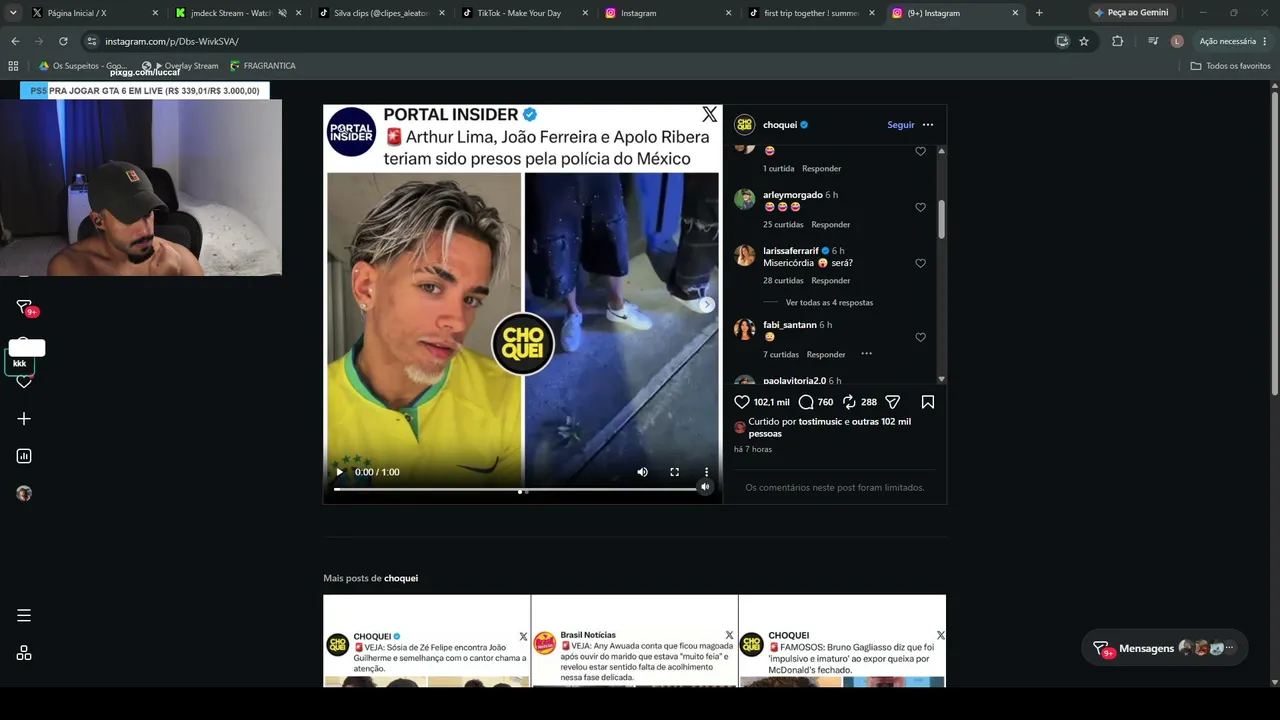Switch to the plain 'Instagram' tab
Image resolution: width=1280 pixels, height=720 pixels.
point(669,13)
